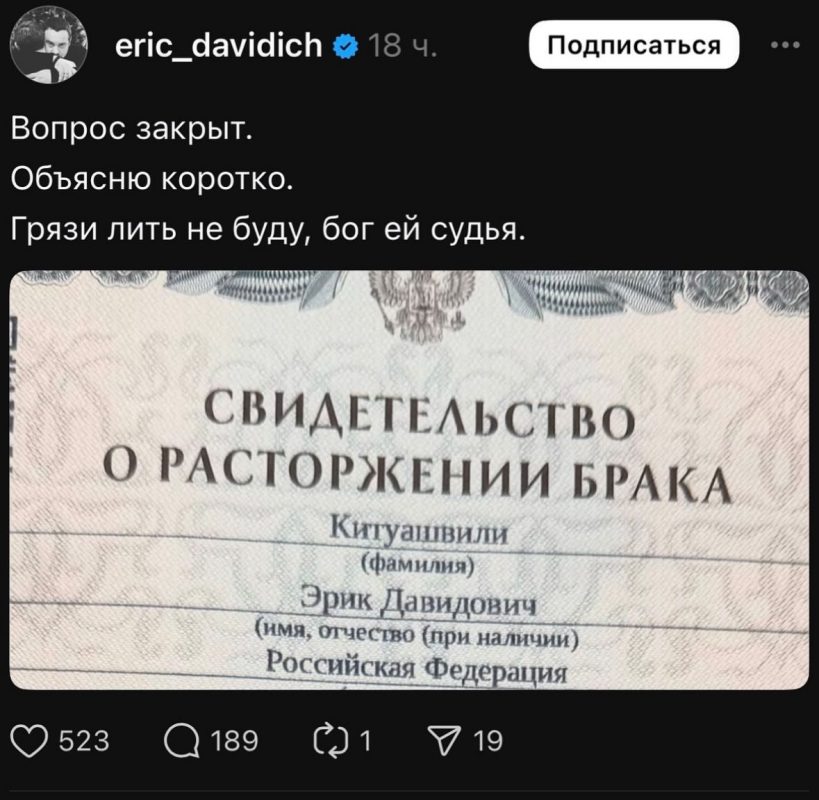This screenshot has width=819, height=800.
Task: View the 189 replies count
Action: click(235, 741)
